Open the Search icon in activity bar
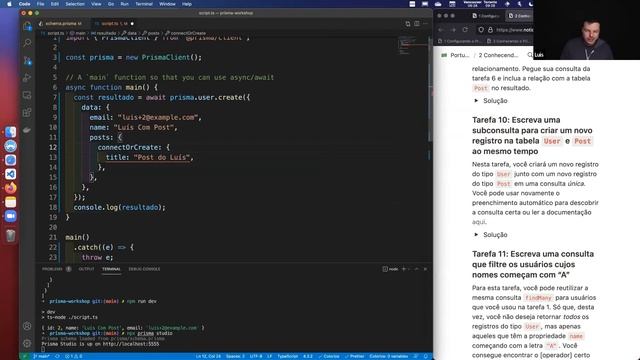This screenshot has width=640, height=360. click(27, 43)
